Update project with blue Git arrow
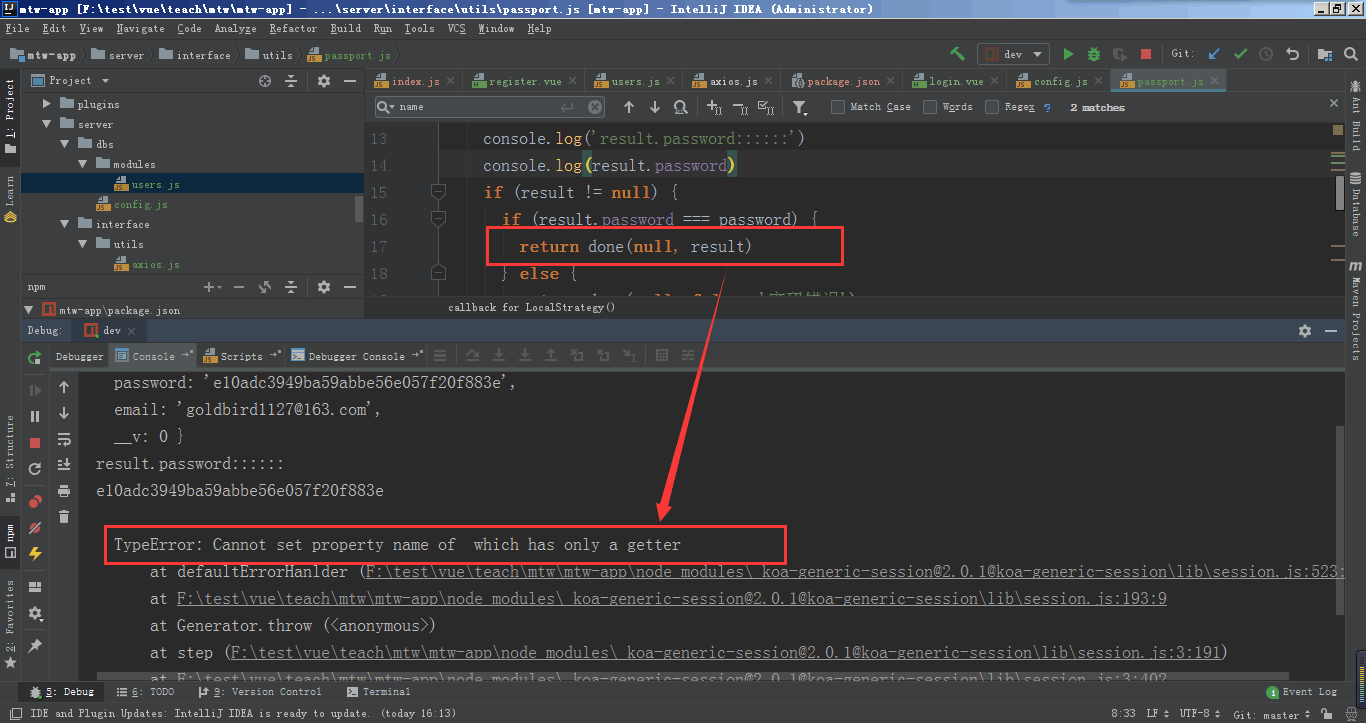The height and width of the screenshot is (723, 1366). pos(1214,55)
